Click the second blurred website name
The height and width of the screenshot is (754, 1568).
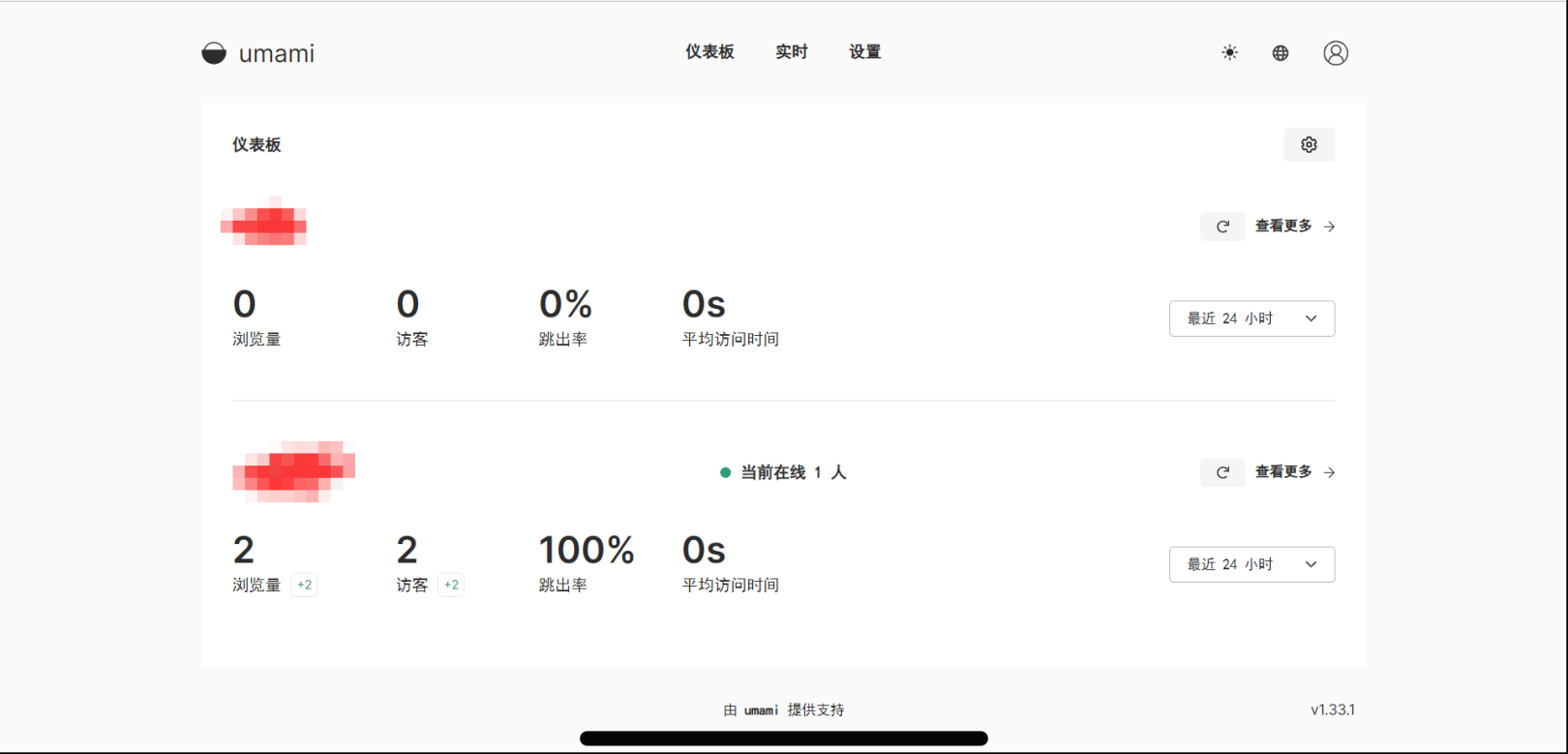(x=294, y=471)
